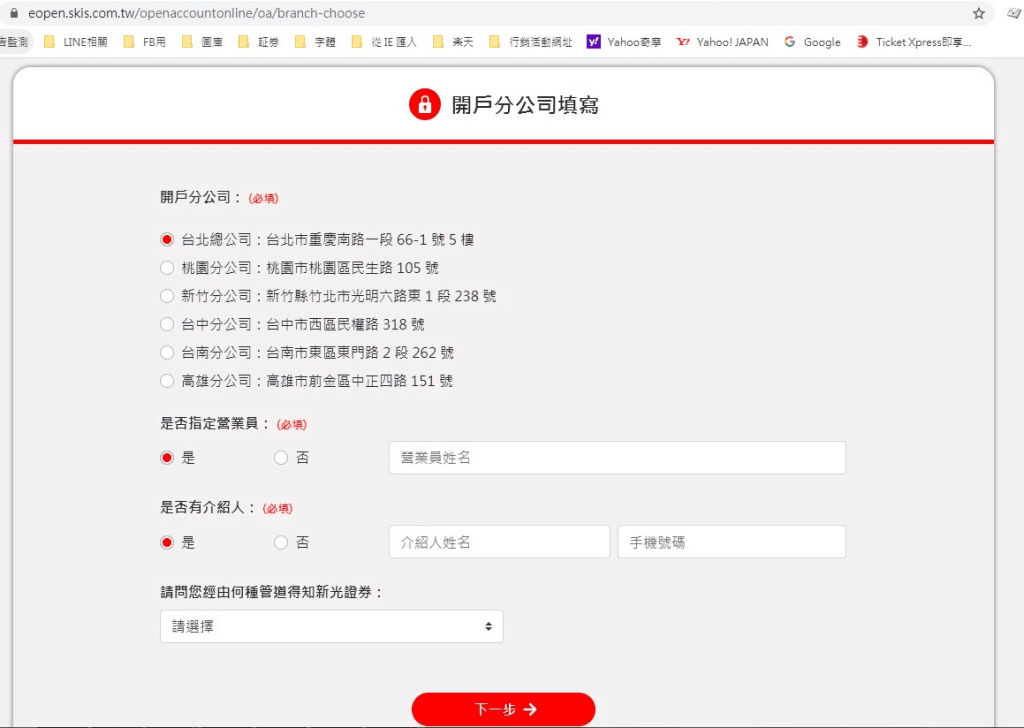Click the bookmark star icon in address bar
Viewport: 1024px width, 728px height.
tap(978, 13)
